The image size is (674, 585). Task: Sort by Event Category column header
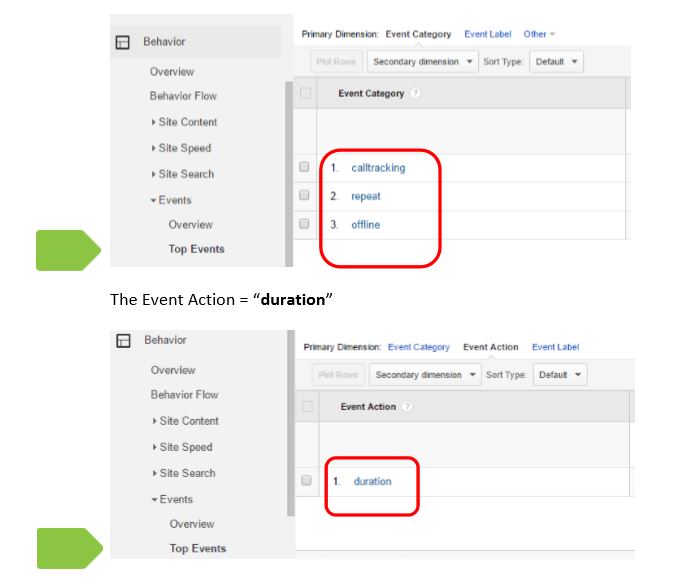tap(371, 93)
